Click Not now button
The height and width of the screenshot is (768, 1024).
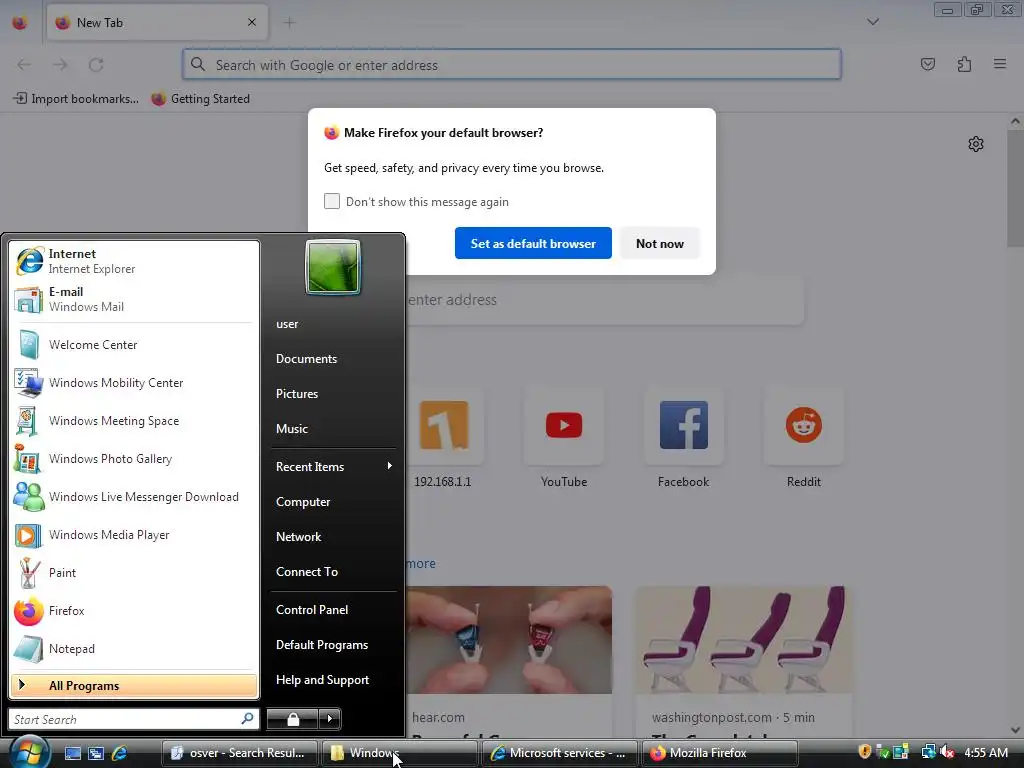point(660,243)
